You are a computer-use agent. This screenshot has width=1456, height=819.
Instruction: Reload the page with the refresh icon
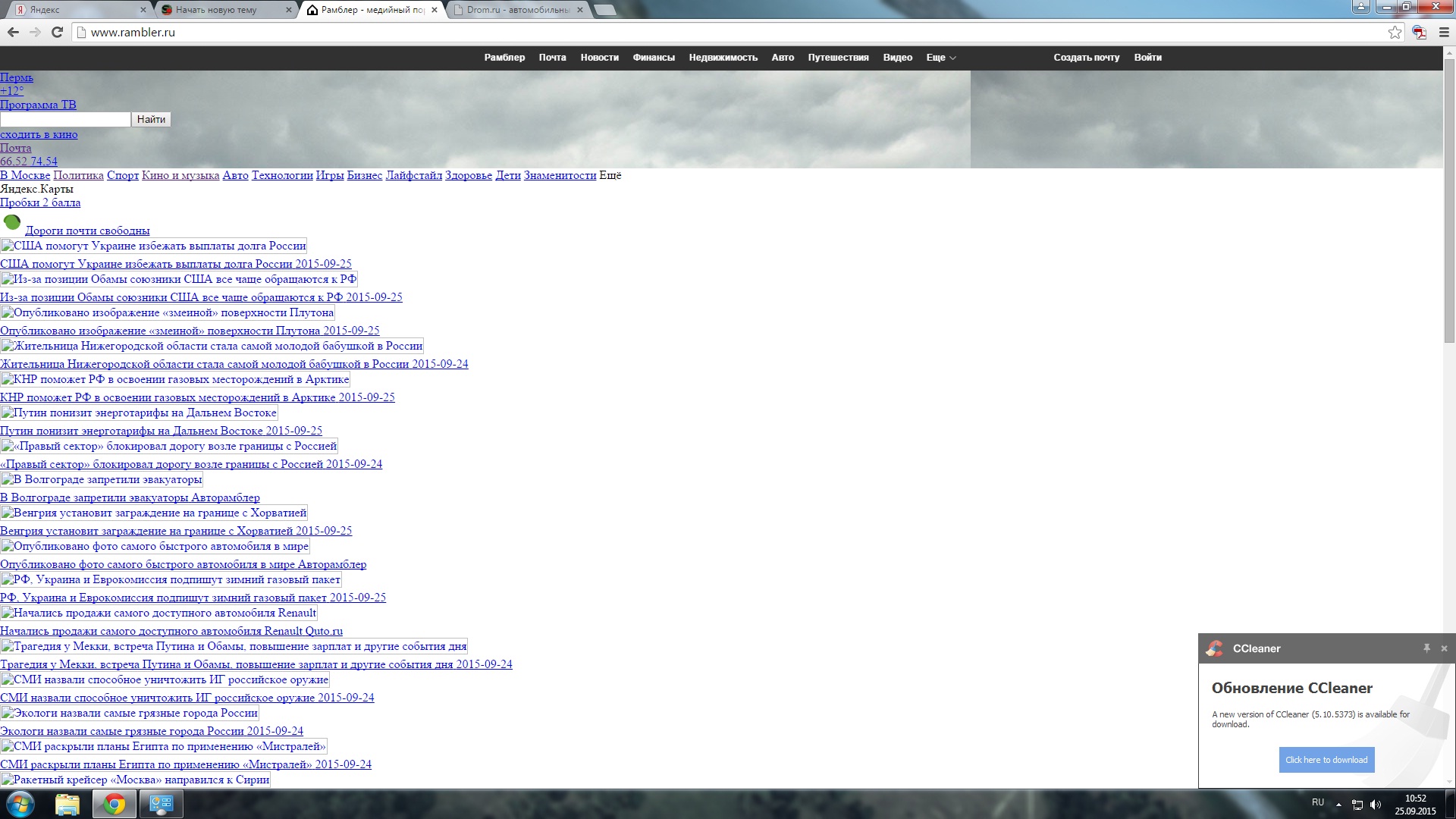(57, 32)
